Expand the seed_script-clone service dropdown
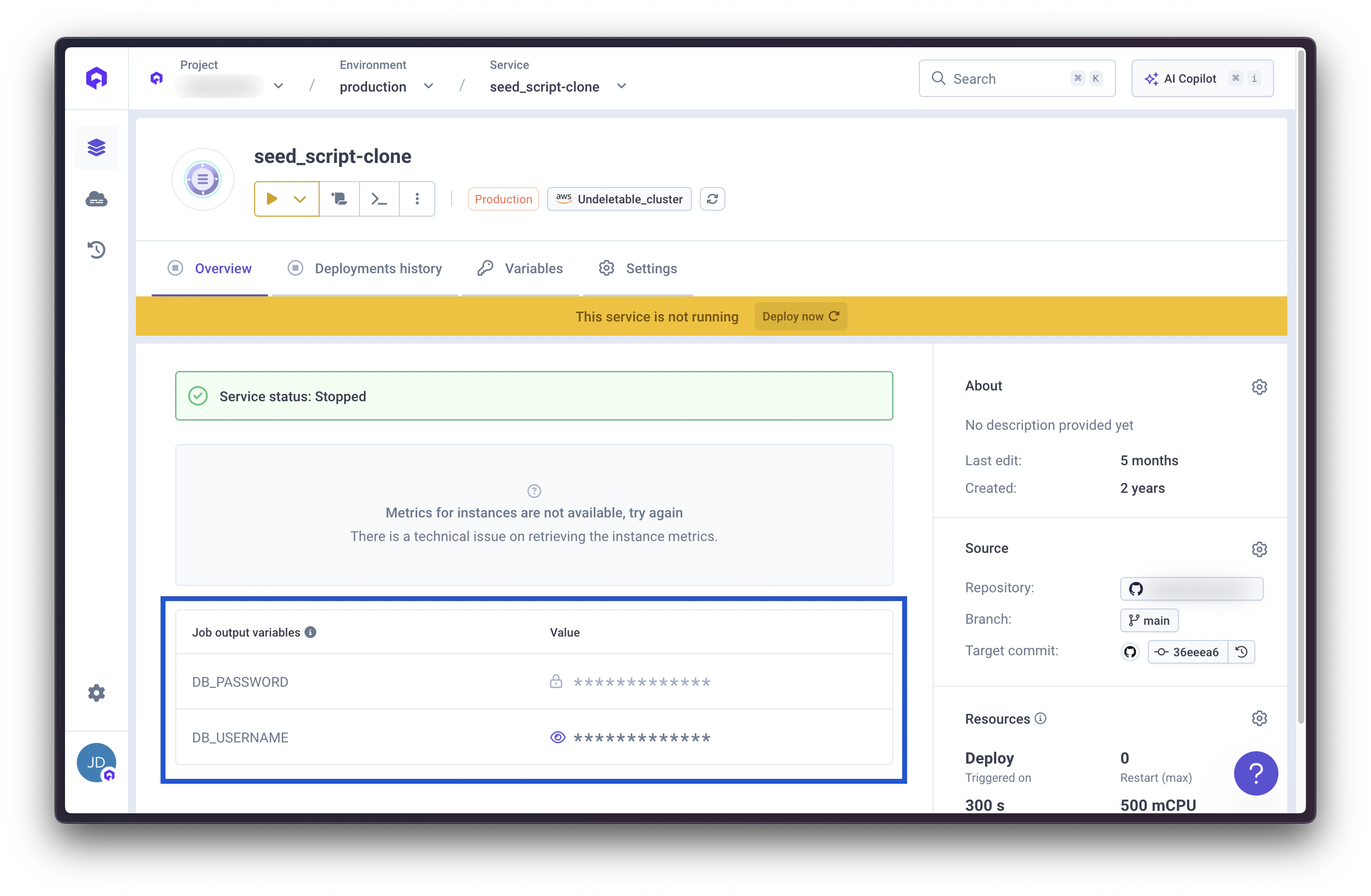Viewport: 1371px width, 896px height. coord(621,86)
